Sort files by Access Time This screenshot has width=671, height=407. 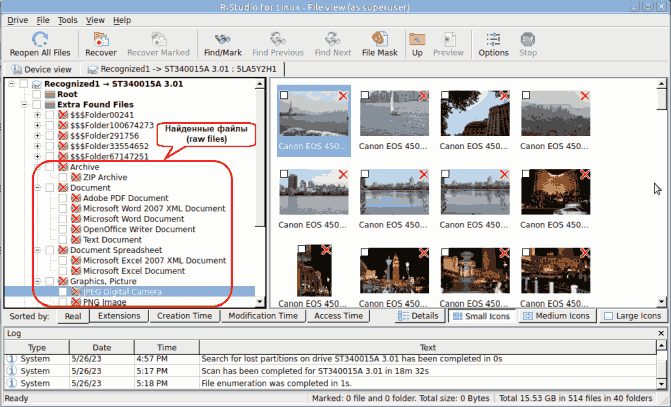(x=338, y=316)
